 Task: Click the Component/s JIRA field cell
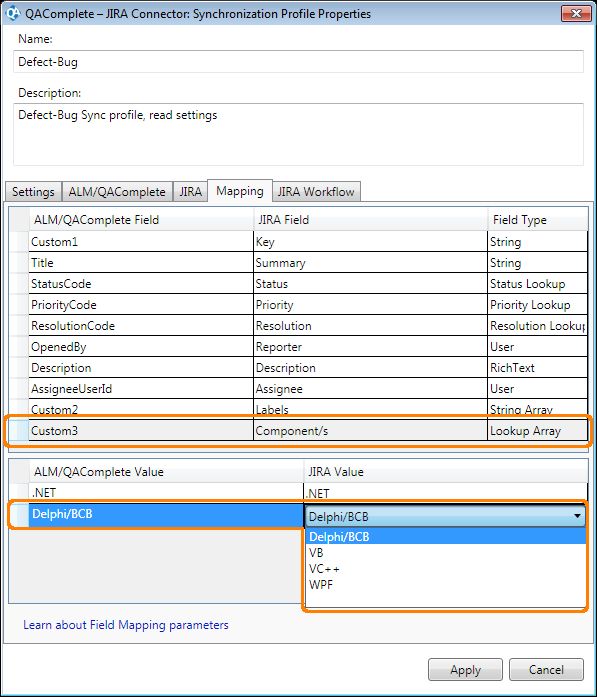[x=371, y=431]
